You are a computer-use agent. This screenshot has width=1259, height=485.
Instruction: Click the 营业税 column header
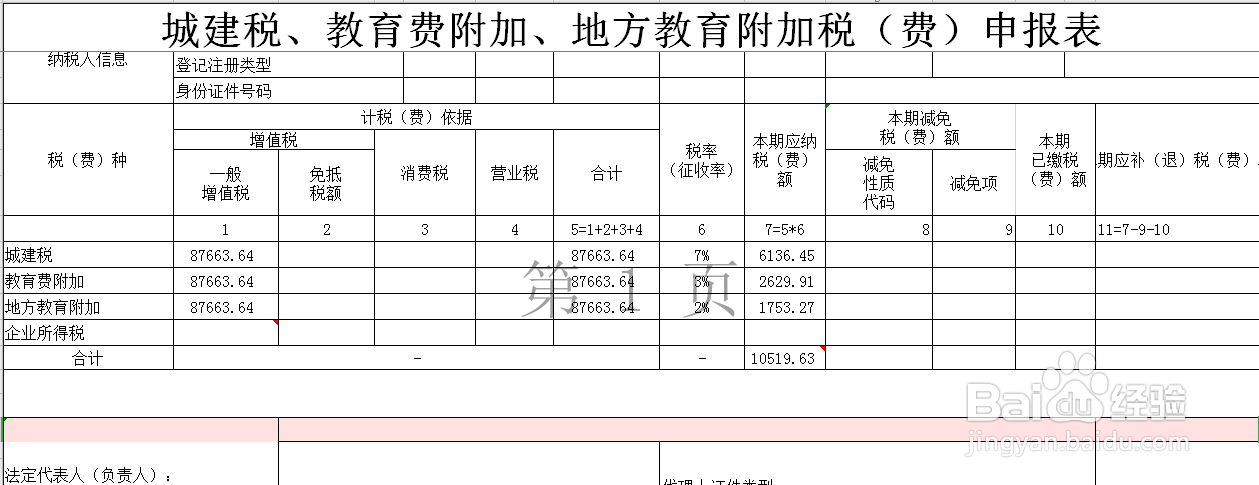[x=514, y=173]
